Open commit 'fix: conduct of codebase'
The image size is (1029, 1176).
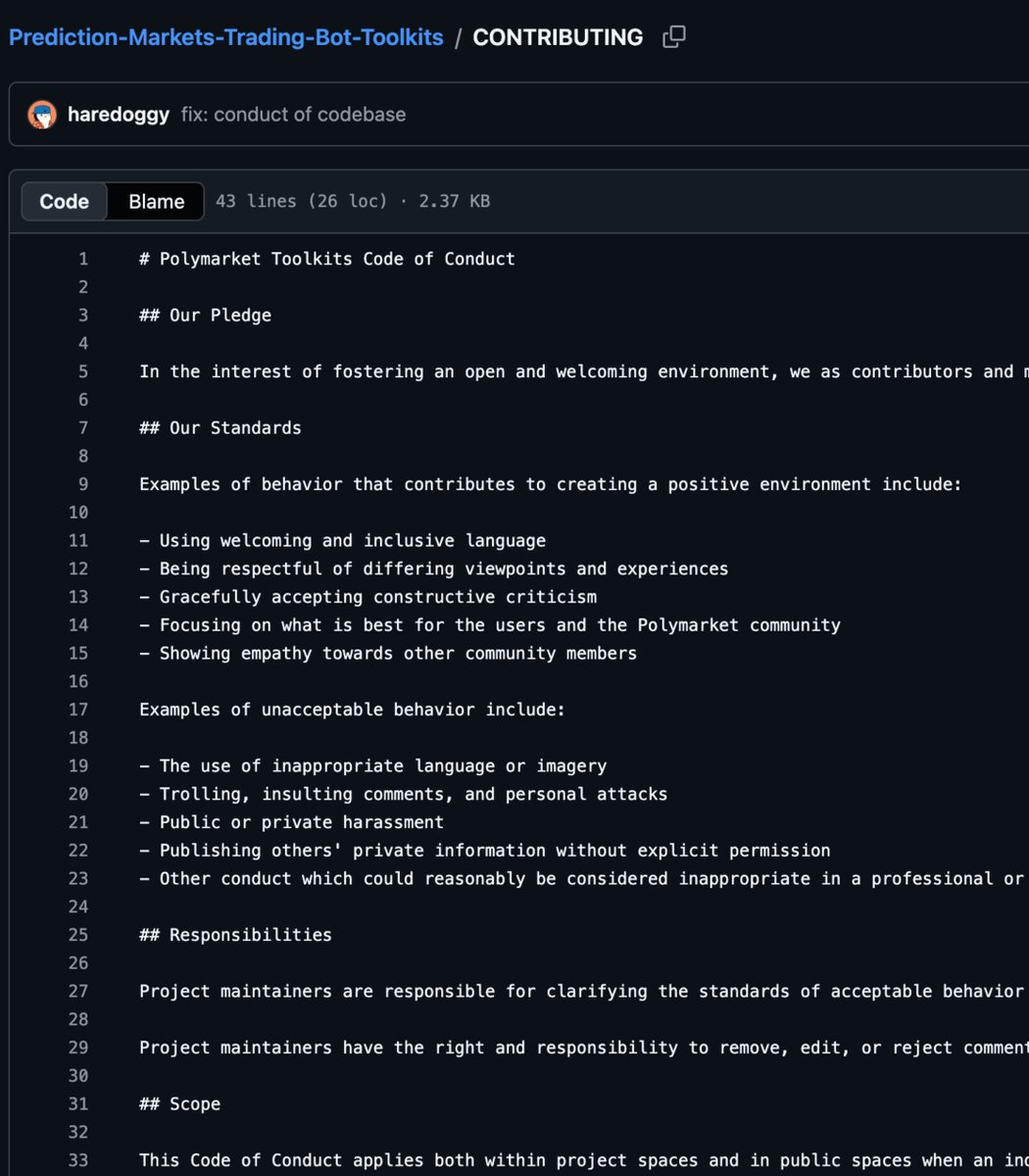tap(293, 115)
